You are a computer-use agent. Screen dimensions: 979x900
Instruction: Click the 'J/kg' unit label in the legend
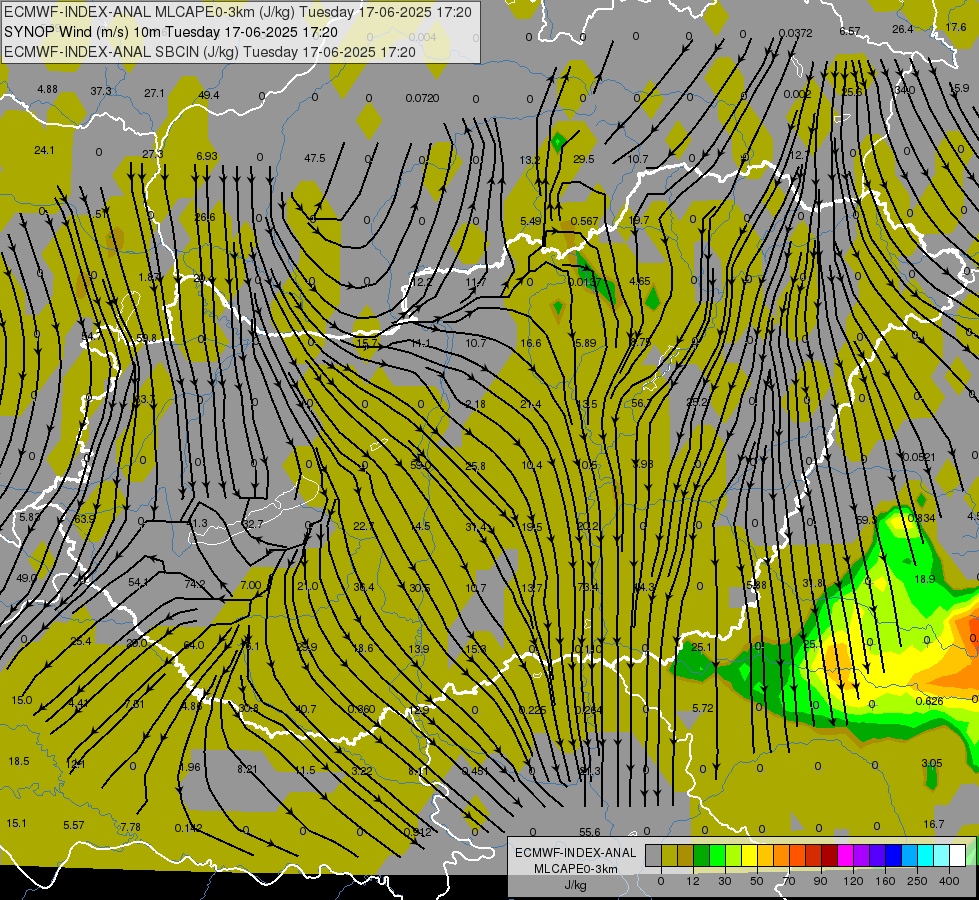coord(576,885)
